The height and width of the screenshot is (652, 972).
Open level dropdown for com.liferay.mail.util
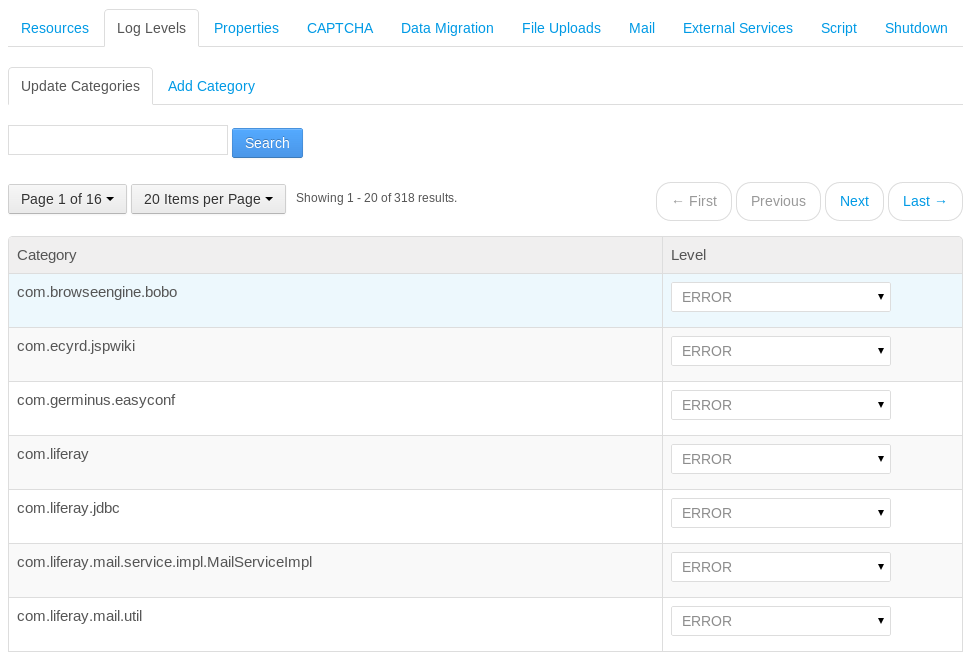pos(780,621)
